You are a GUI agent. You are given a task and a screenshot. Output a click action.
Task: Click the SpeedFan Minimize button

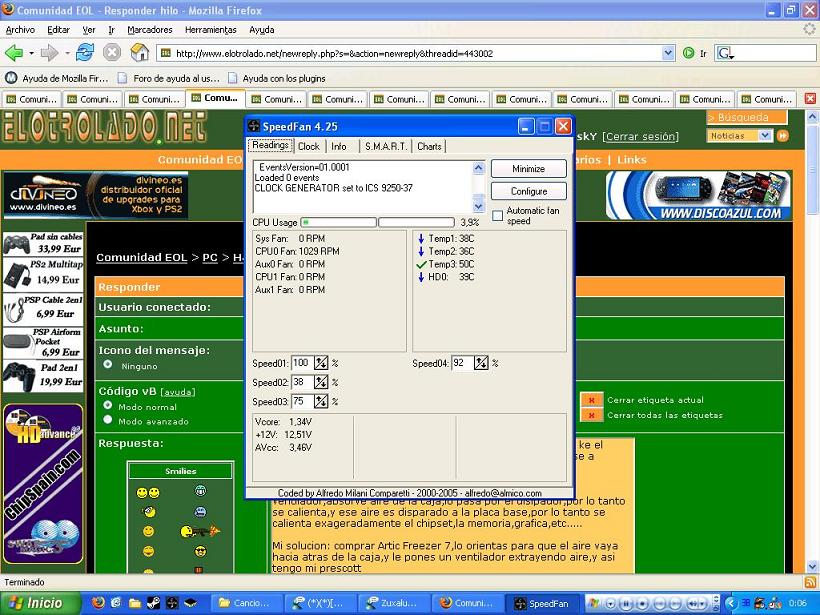(528, 169)
